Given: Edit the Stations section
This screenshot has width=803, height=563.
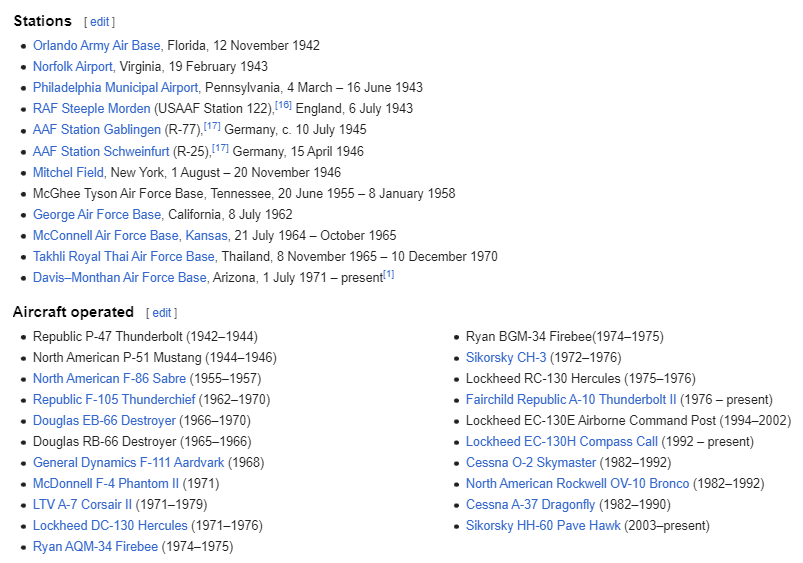Looking at the screenshot, I should point(99,22).
